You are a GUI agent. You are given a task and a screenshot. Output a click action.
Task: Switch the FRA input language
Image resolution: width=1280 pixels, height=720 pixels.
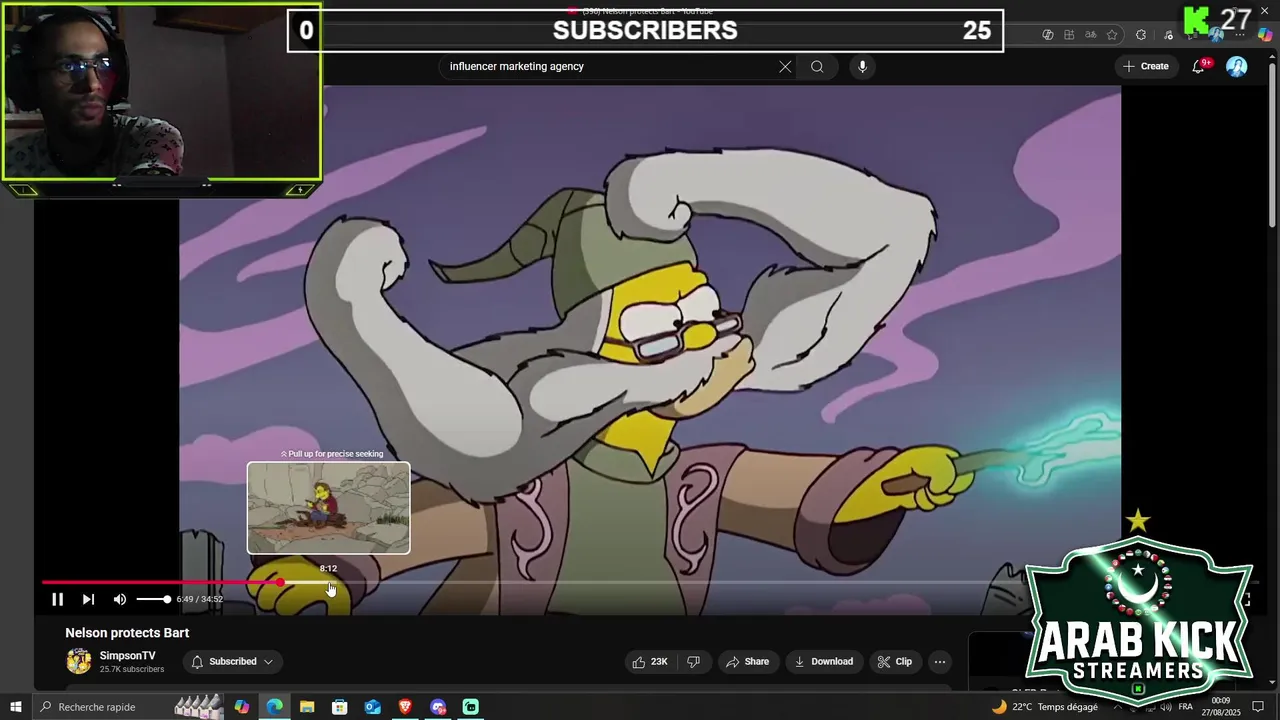pyautogui.click(x=1186, y=707)
